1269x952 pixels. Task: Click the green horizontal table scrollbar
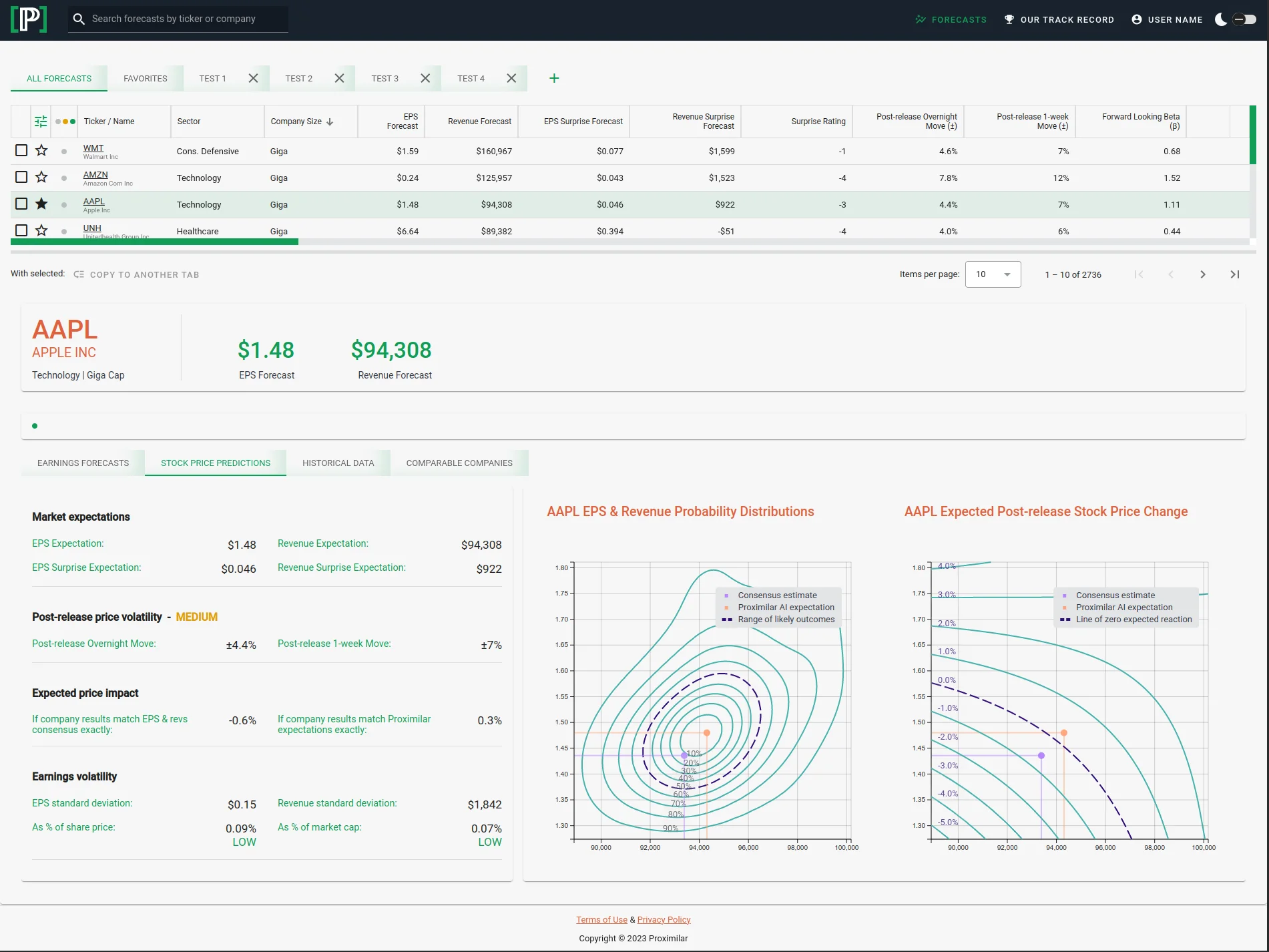(154, 242)
